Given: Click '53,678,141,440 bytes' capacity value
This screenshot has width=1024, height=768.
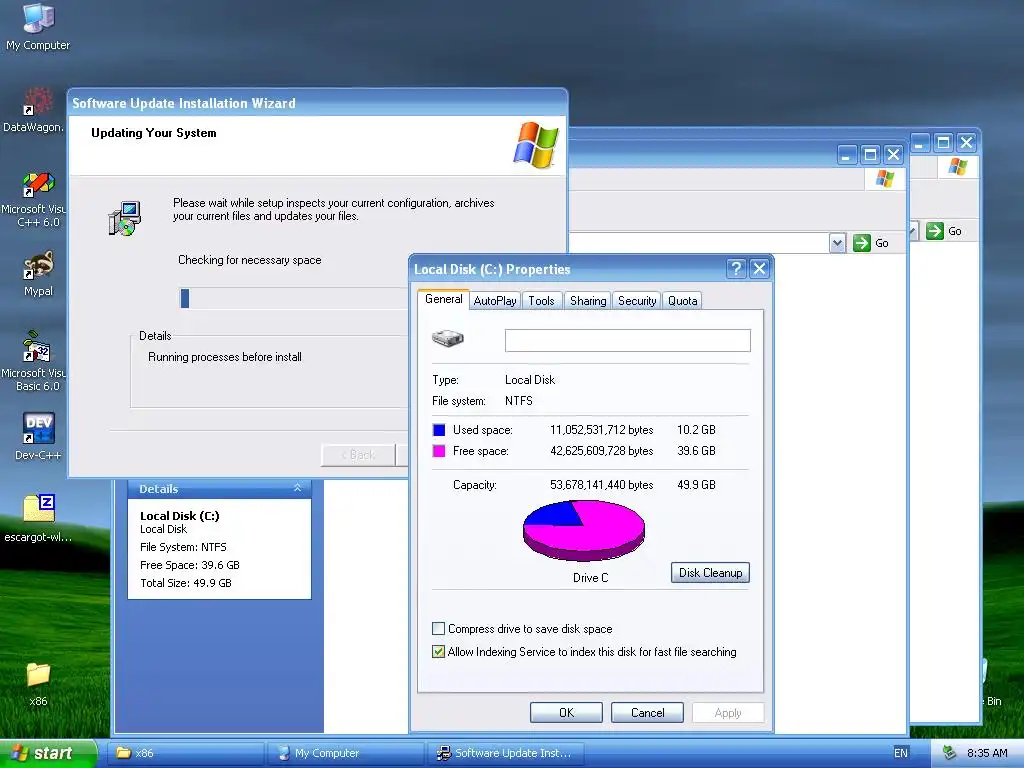Looking at the screenshot, I should pyautogui.click(x=601, y=485).
